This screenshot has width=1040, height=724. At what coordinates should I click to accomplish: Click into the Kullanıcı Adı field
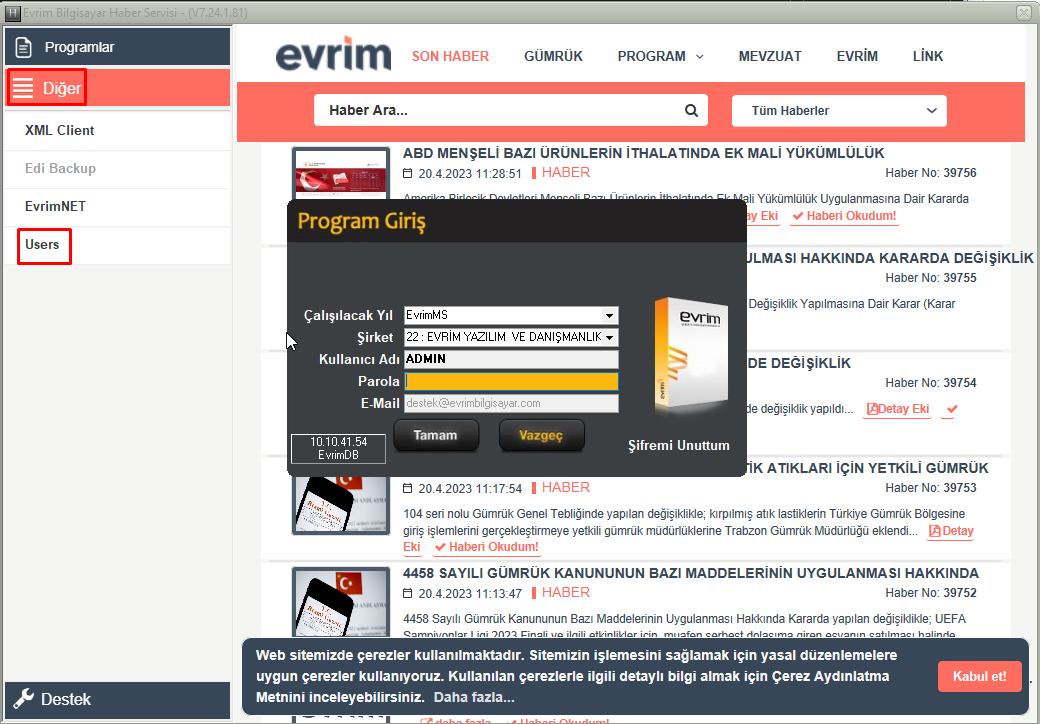[x=511, y=359]
